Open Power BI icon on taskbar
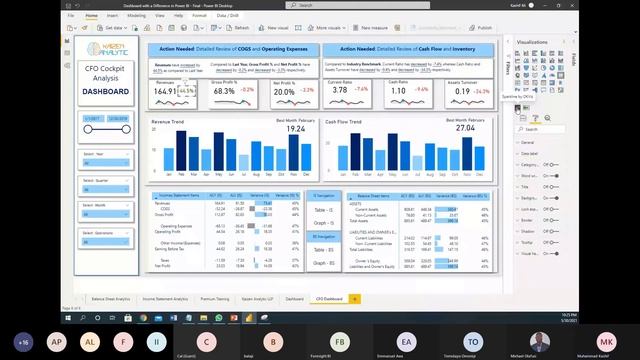640x360 pixels. click(249, 318)
